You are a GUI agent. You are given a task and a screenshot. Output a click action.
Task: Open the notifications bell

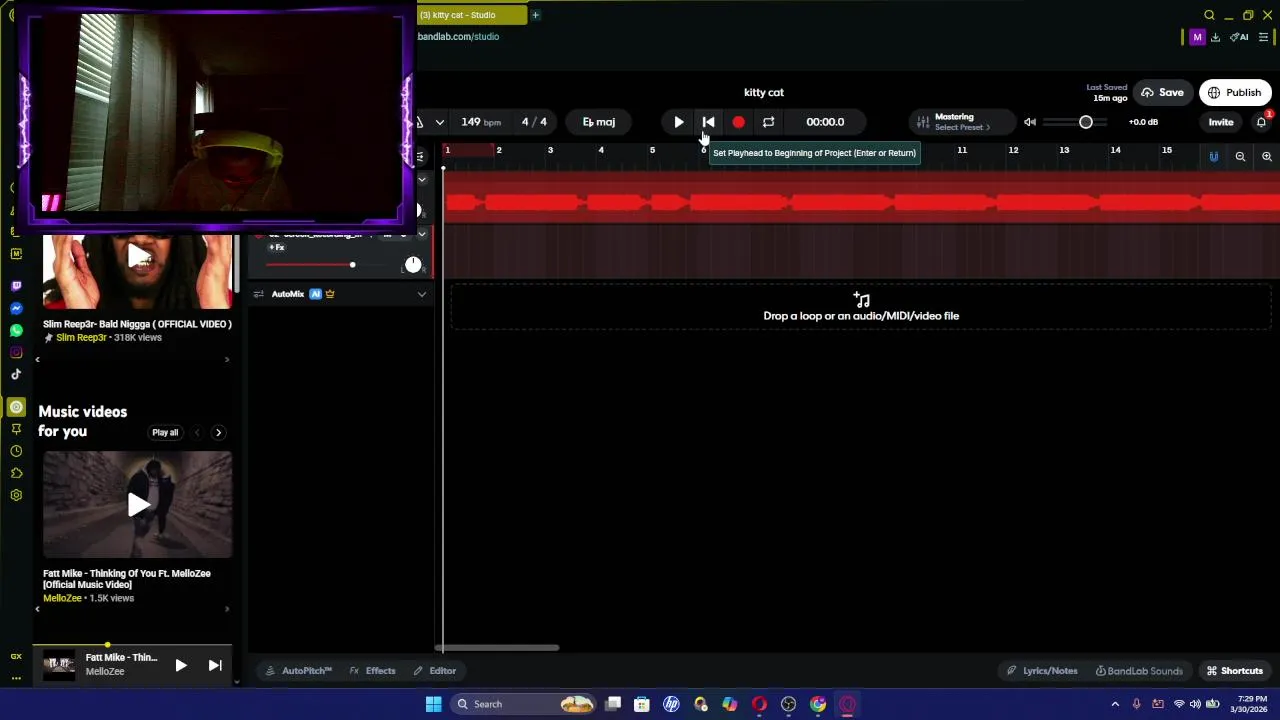coord(1261,122)
